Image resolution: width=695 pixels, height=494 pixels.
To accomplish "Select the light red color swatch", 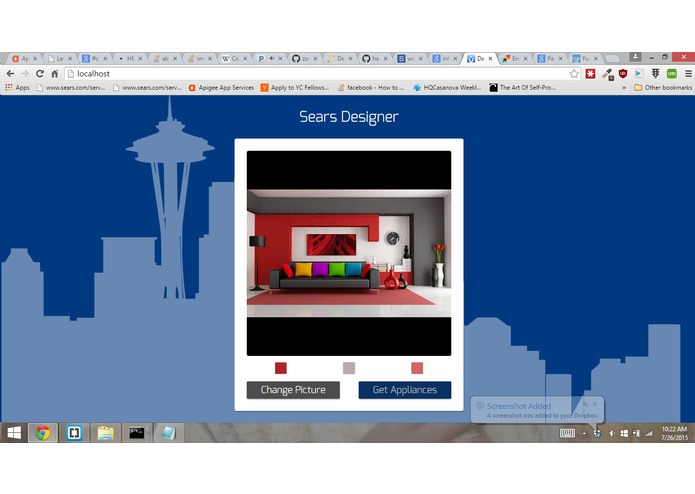I will 417,368.
